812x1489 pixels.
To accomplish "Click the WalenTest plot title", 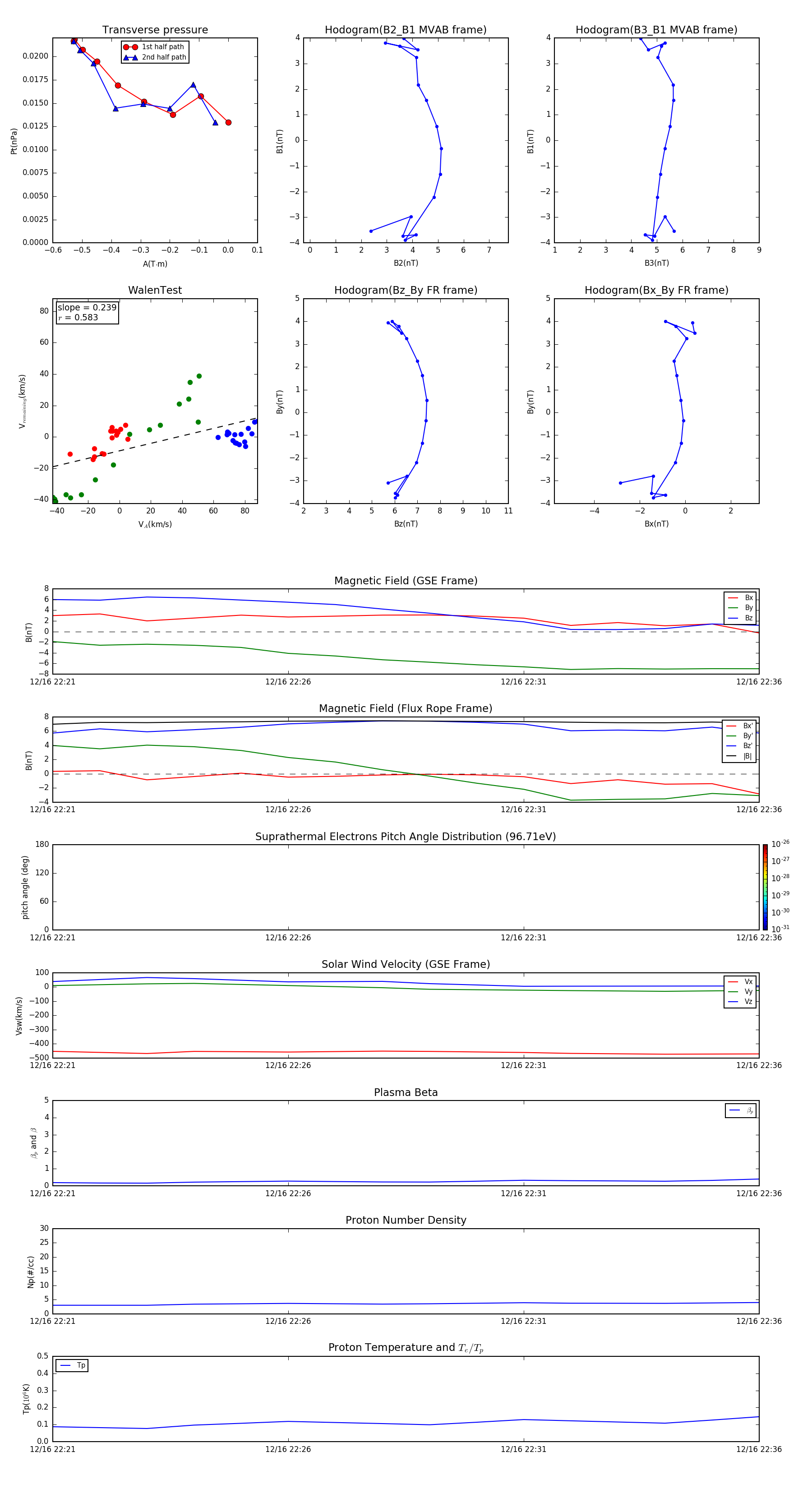I will pyautogui.click(x=155, y=290).
